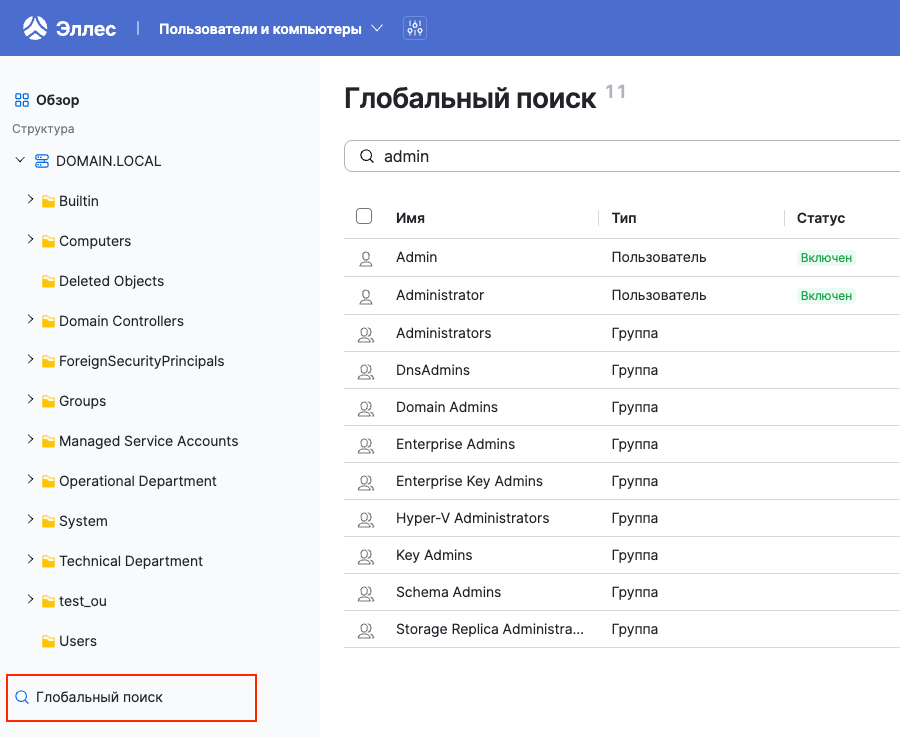Image resolution: width=900 pixels, height=737 pixels.
Task: Click the Deleted Objects folder icon
Action: click(x=48, y=281)
